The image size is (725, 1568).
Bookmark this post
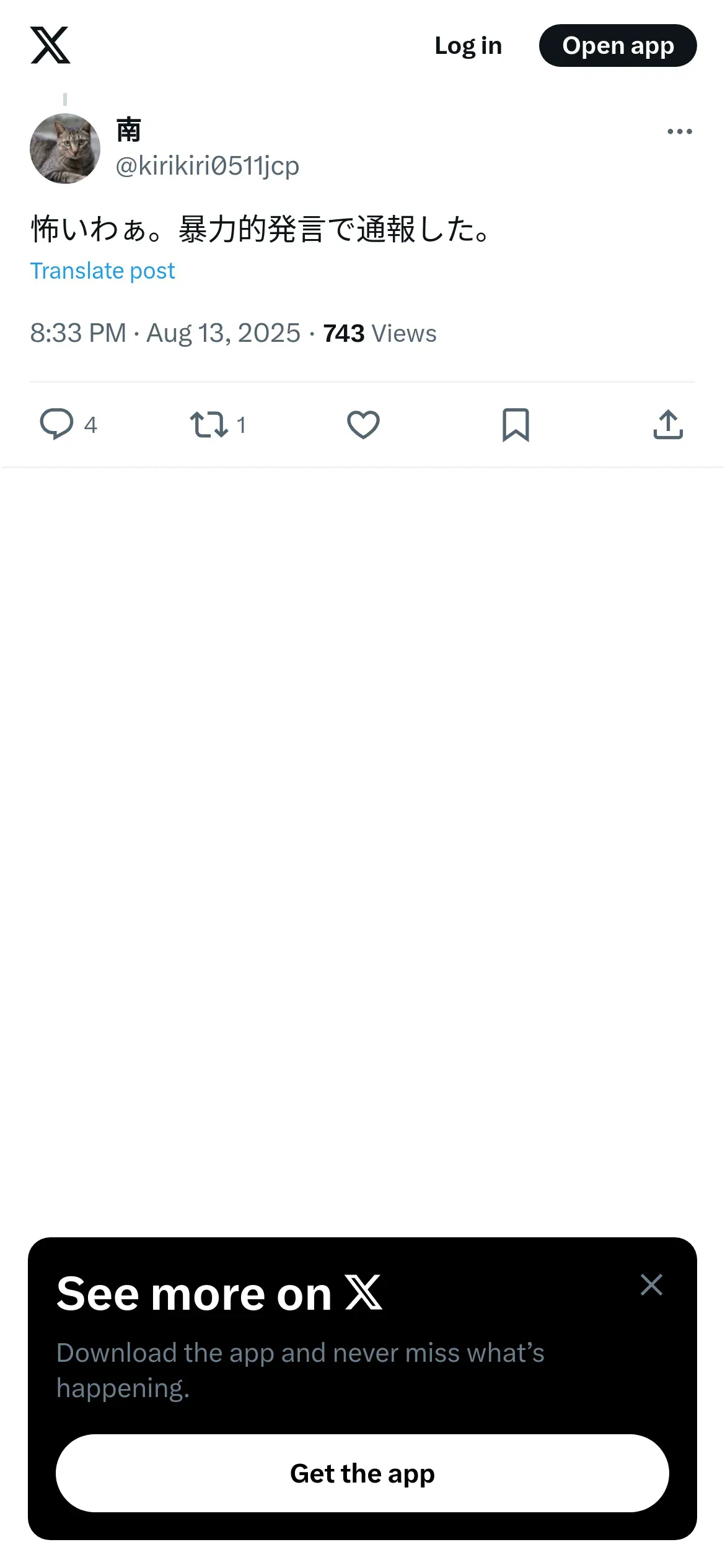click(516, 425)
